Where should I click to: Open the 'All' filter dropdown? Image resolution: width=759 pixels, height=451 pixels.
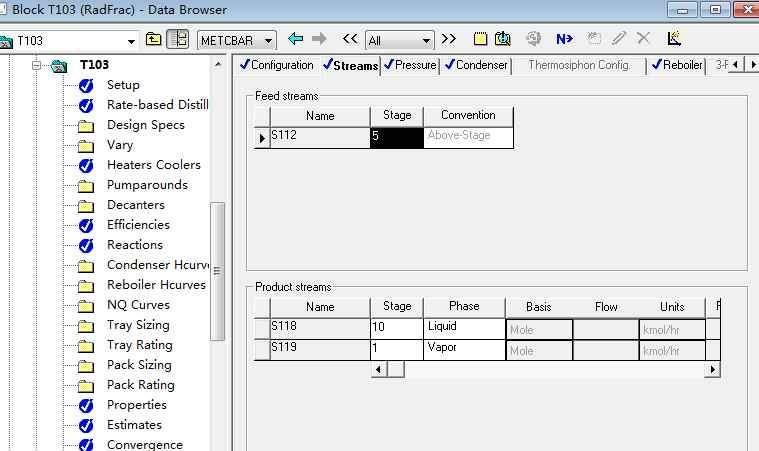click(426, 41)
